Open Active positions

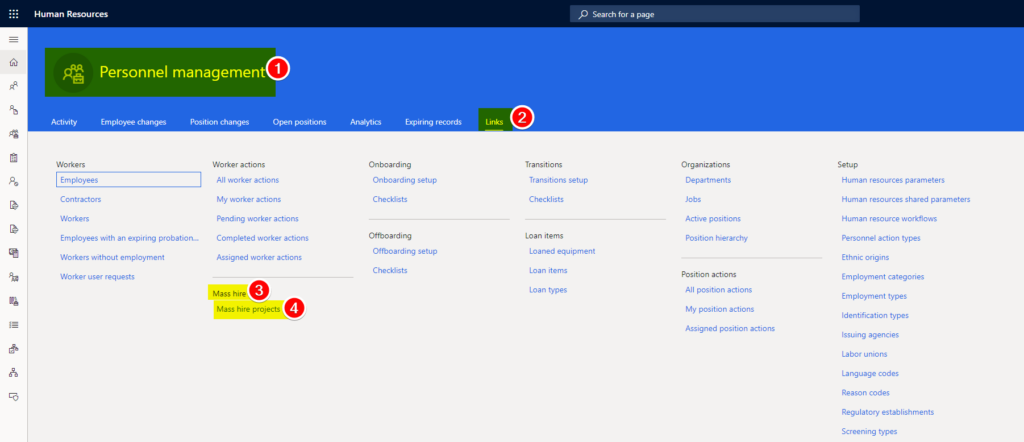(713, 219)
